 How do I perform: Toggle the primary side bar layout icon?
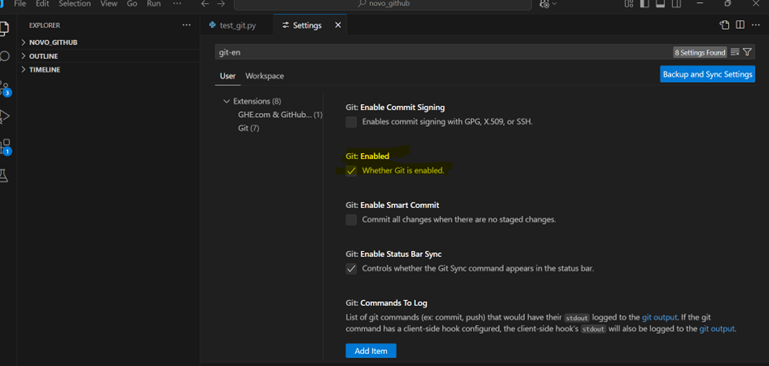click(645, 4)
